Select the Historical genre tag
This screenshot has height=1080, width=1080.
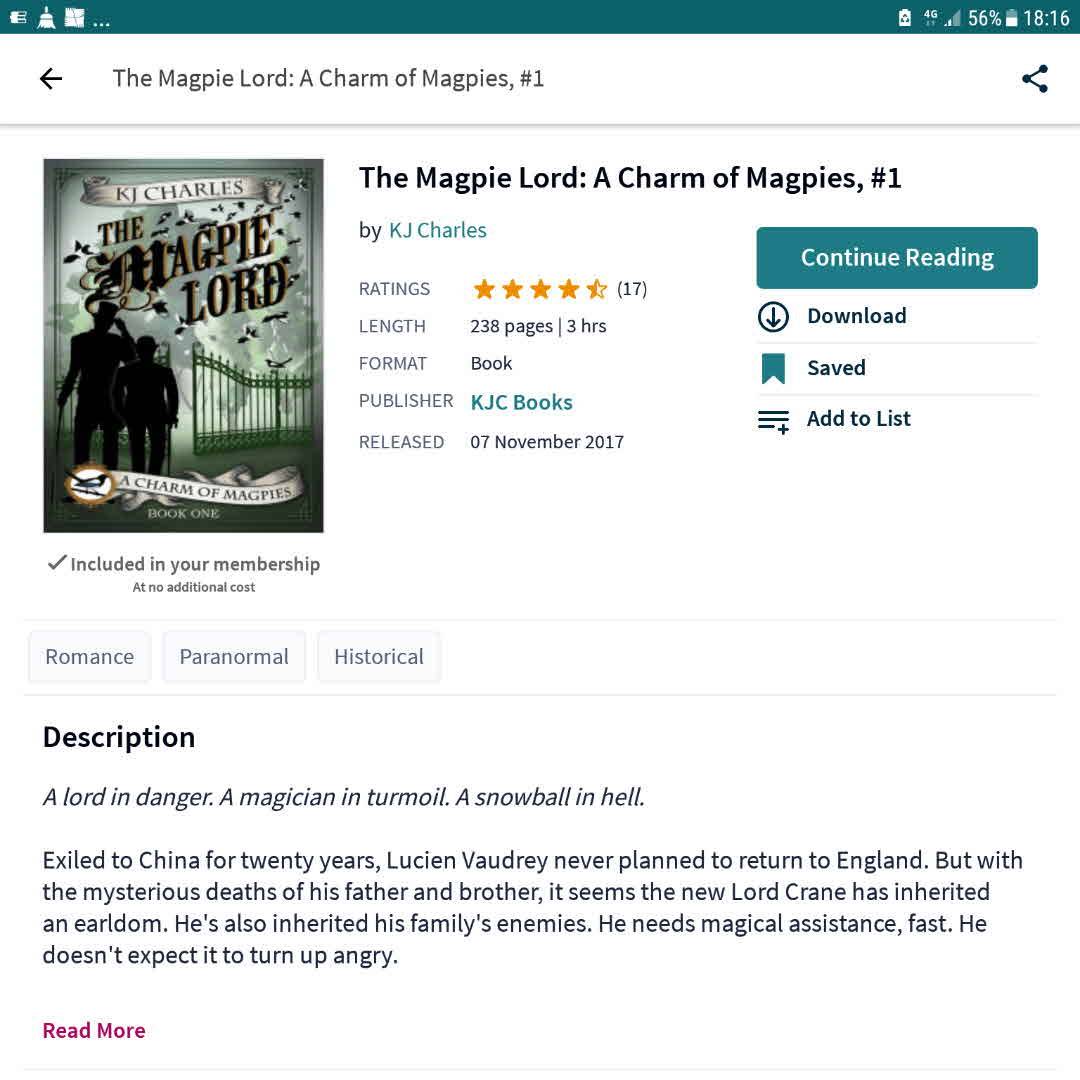379,657
